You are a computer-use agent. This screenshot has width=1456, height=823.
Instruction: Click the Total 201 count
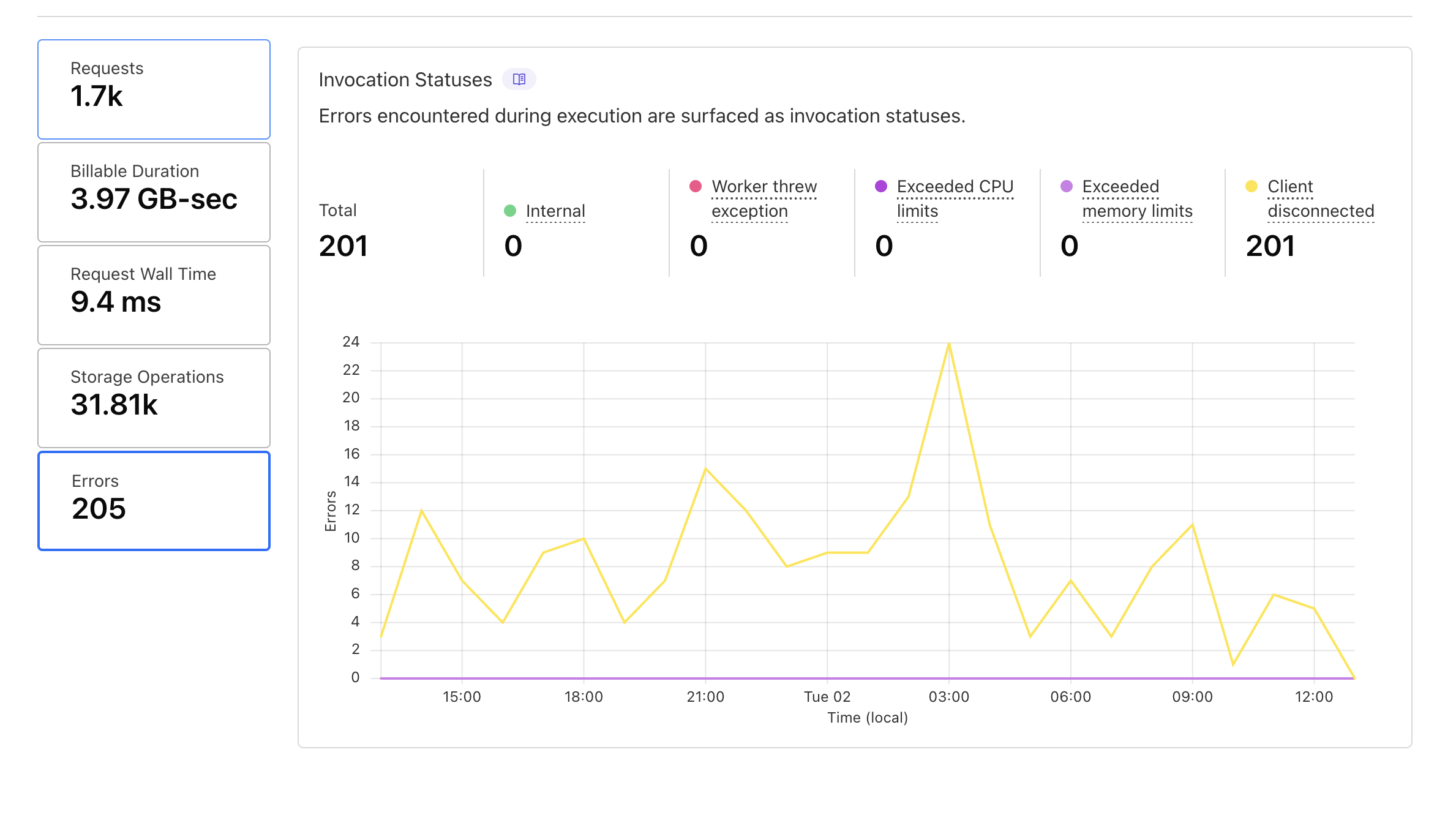343,246
